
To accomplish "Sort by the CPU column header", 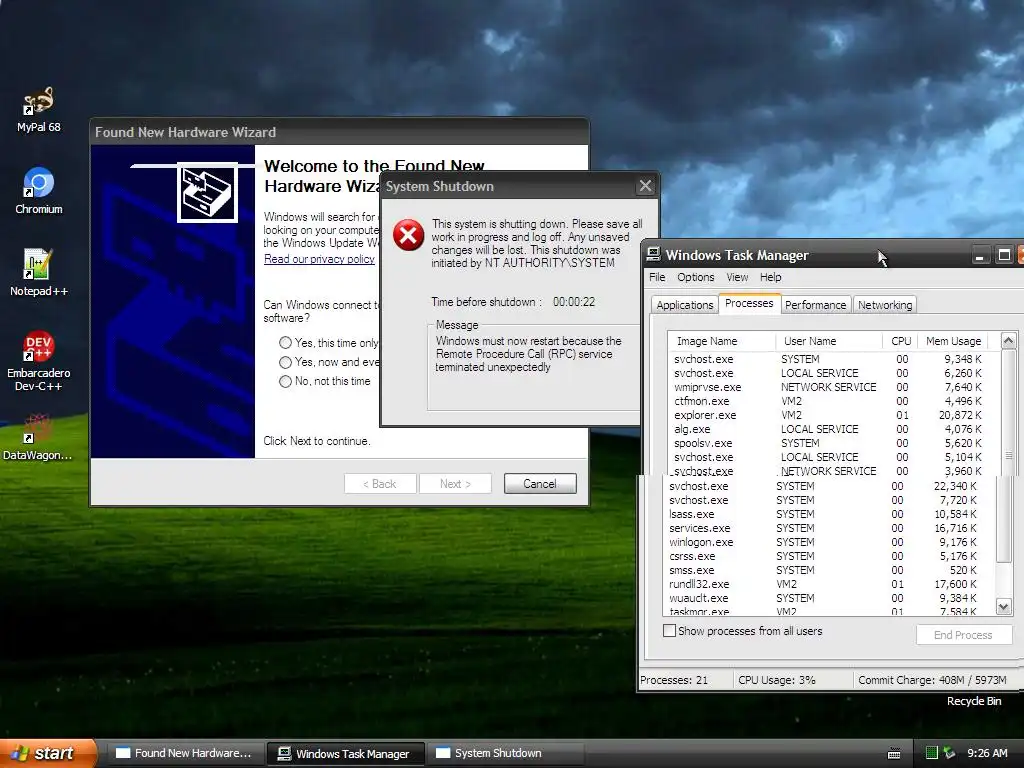I will 901,341.
